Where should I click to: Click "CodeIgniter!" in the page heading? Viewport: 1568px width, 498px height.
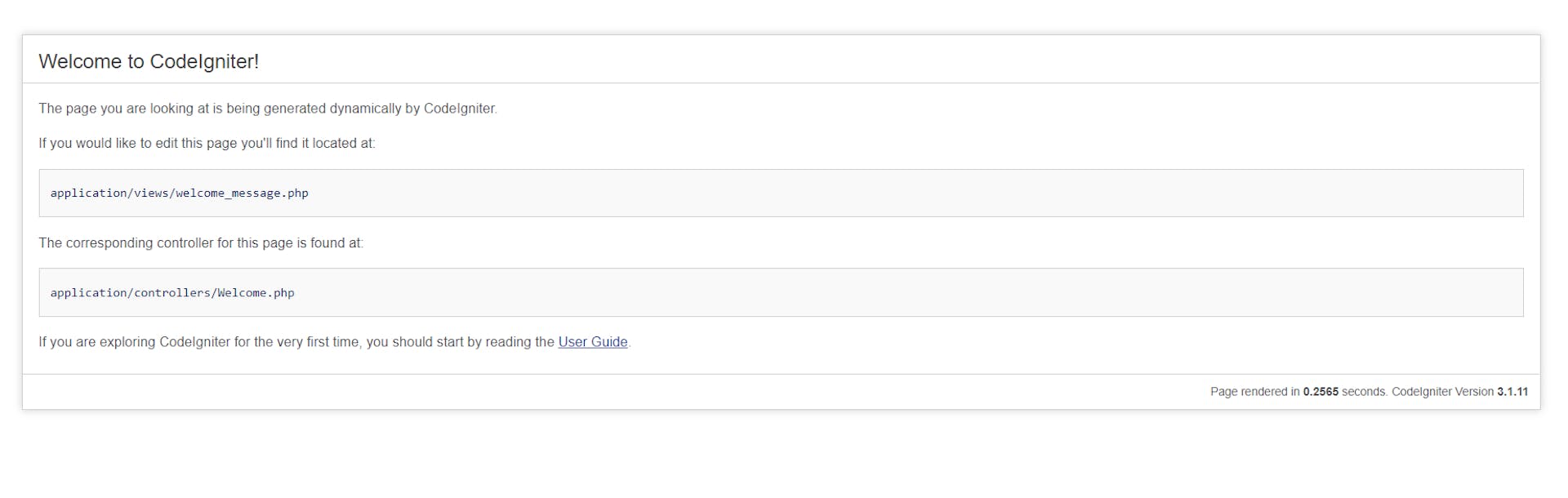[204, 62]
